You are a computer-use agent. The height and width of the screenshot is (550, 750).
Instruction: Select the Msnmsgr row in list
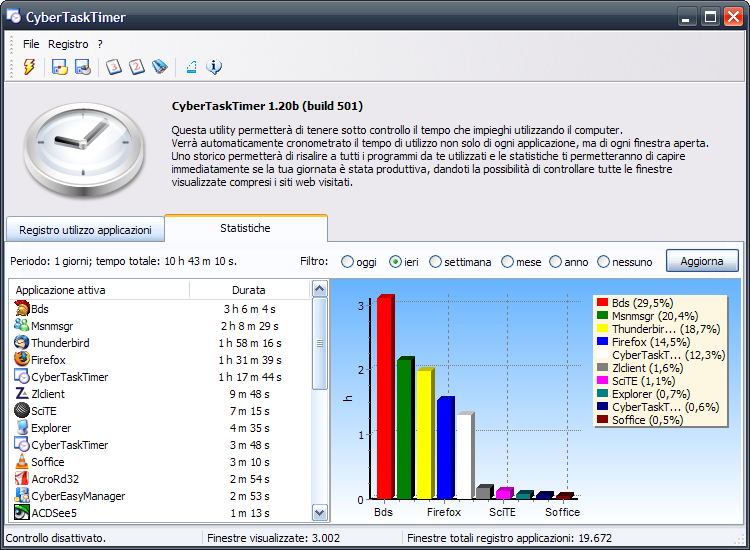click(161, 326)
